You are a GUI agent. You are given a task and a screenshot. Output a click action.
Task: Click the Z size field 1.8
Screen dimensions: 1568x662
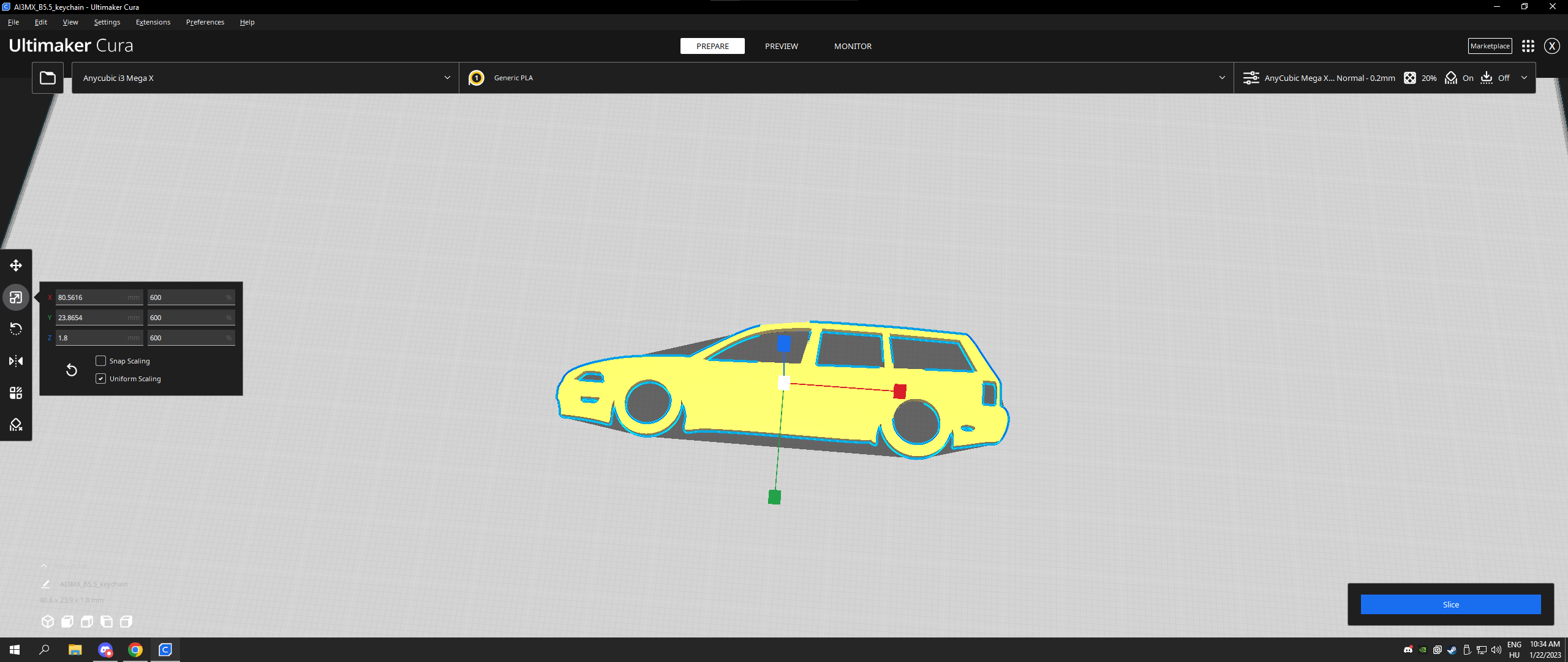99,338
